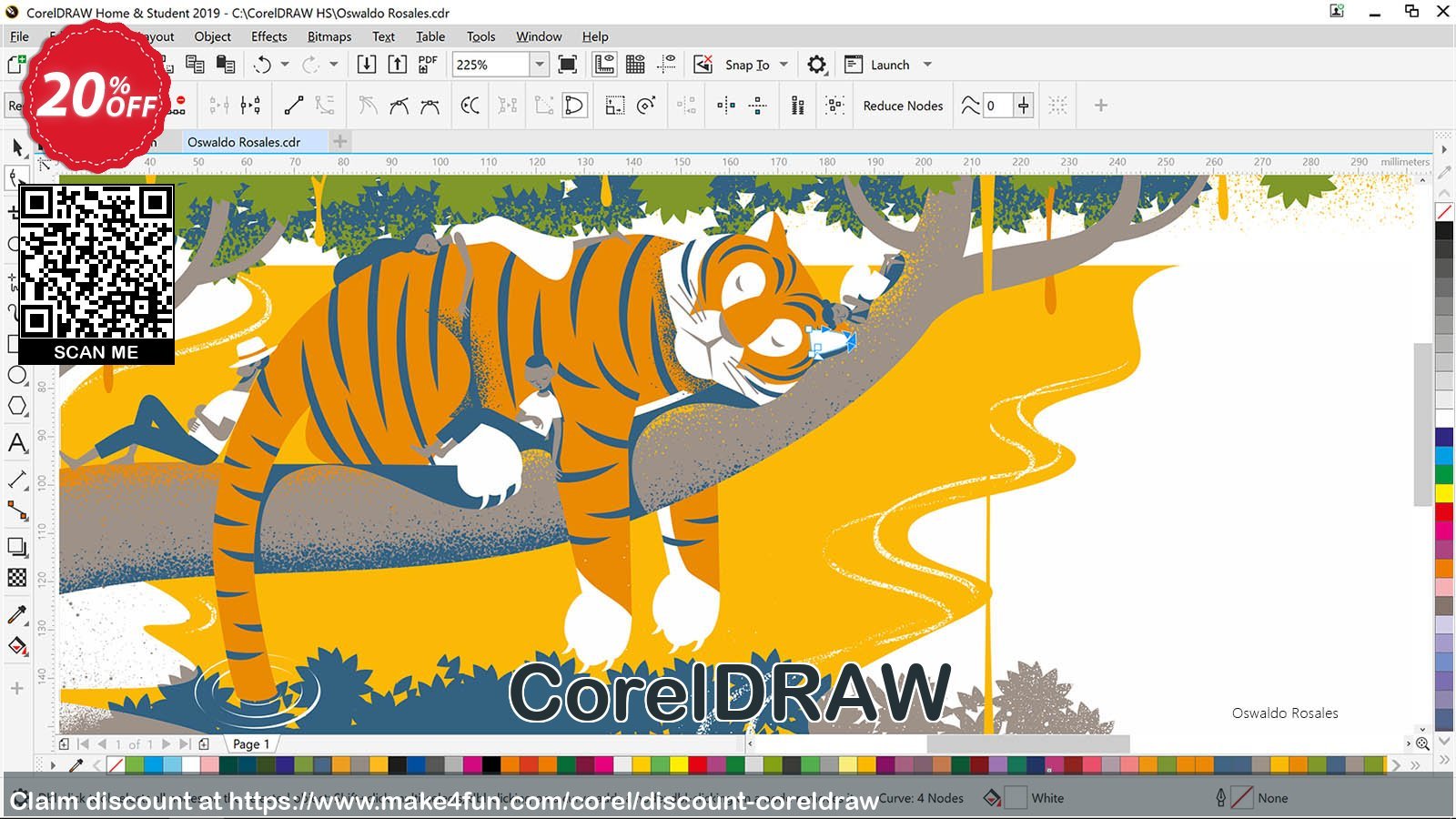Click the property bar Quick customize plus
Image resolution: width=1456 pixels, height=819 pixels.
click(x=1100, y=106)
